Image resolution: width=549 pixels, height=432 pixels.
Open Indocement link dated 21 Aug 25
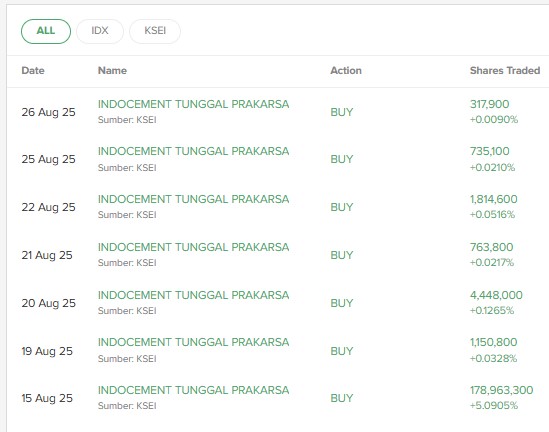tap(193, 247)
